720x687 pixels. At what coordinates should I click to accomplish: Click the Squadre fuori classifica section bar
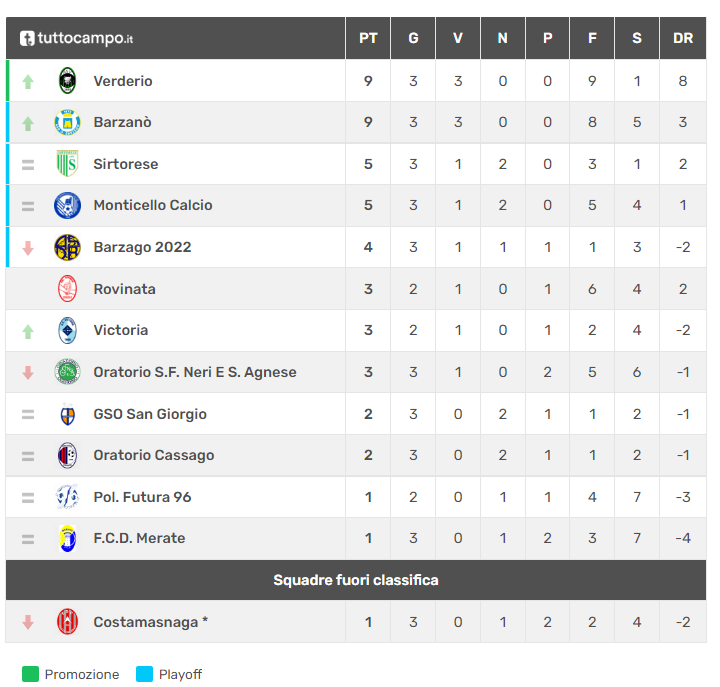(x=356, y=580)
